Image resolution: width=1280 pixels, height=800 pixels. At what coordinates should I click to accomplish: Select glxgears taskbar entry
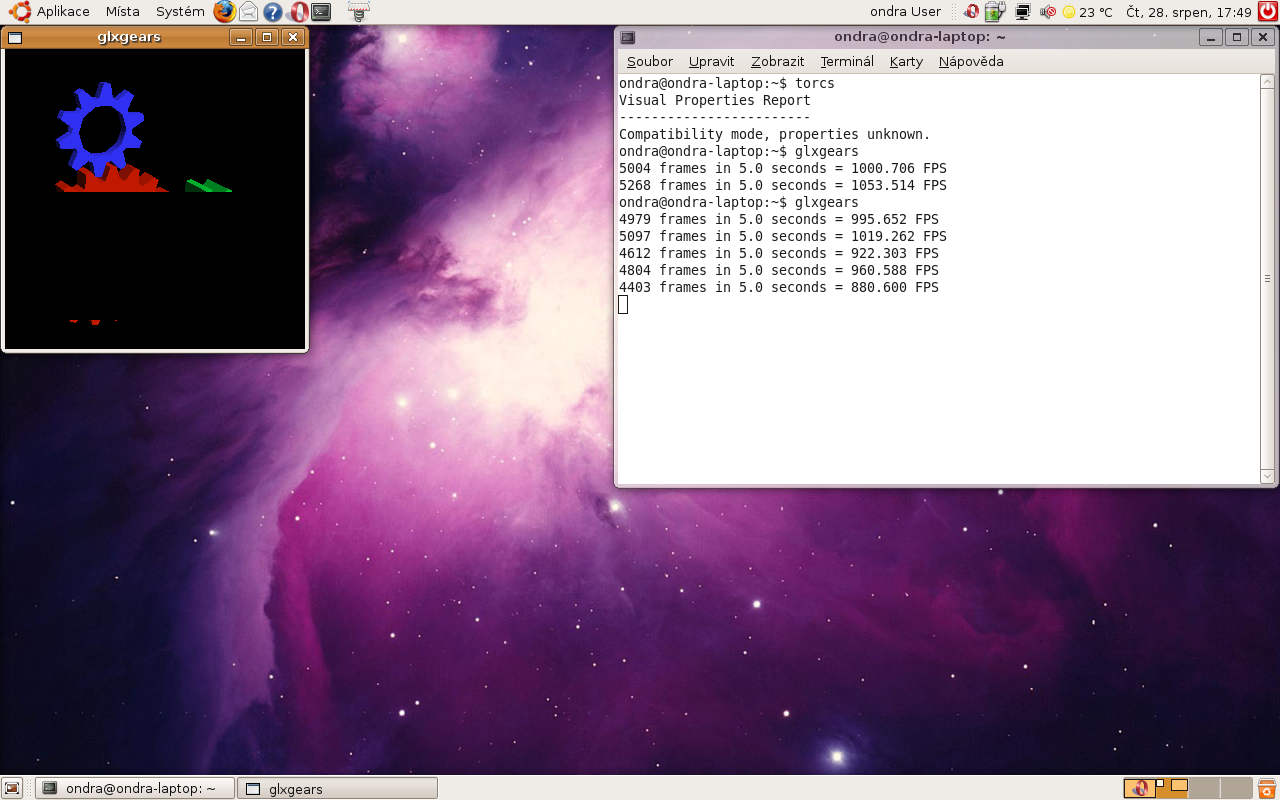click(x=338, y=788)
